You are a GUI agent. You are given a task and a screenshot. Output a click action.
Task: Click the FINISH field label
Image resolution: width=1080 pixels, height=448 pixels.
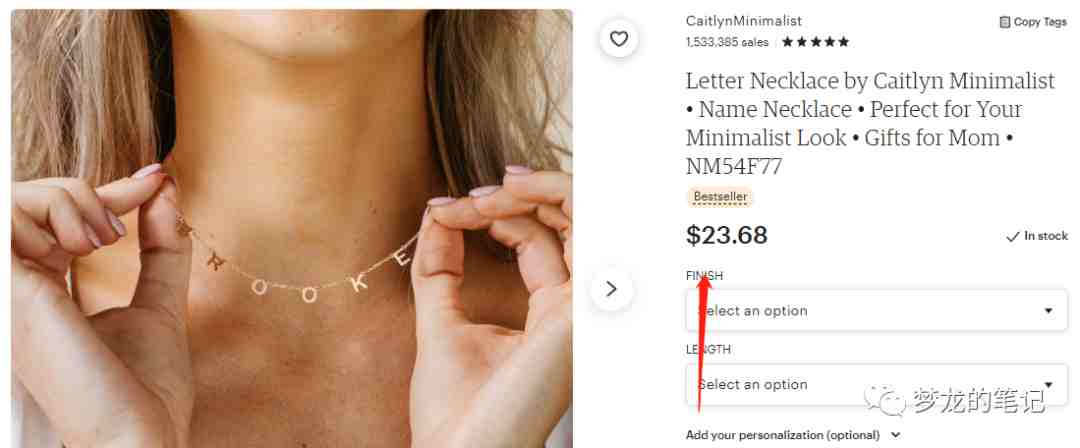[705, 276]
